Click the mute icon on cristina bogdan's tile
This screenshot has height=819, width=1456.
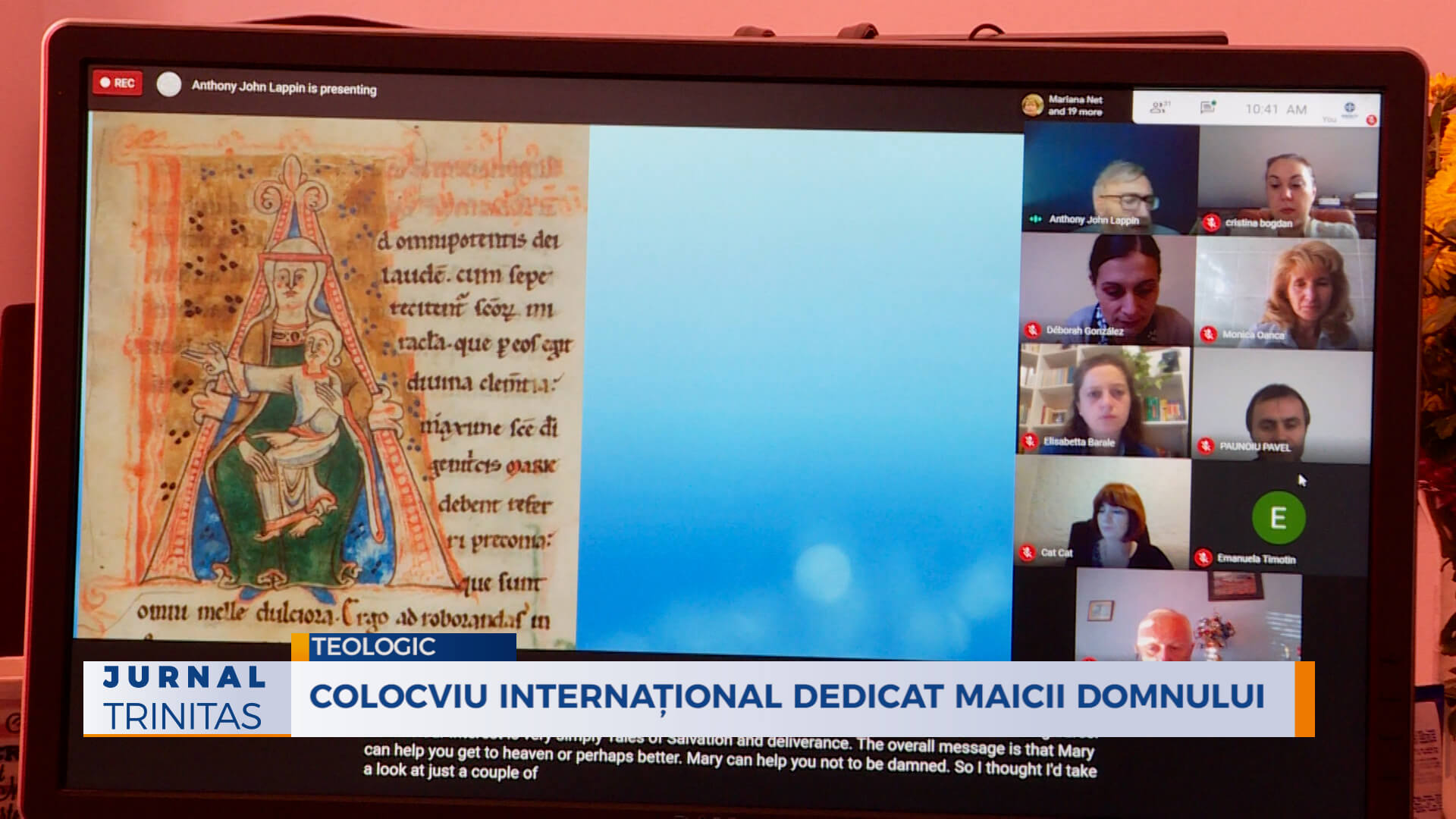click(x=1211, y=222)
